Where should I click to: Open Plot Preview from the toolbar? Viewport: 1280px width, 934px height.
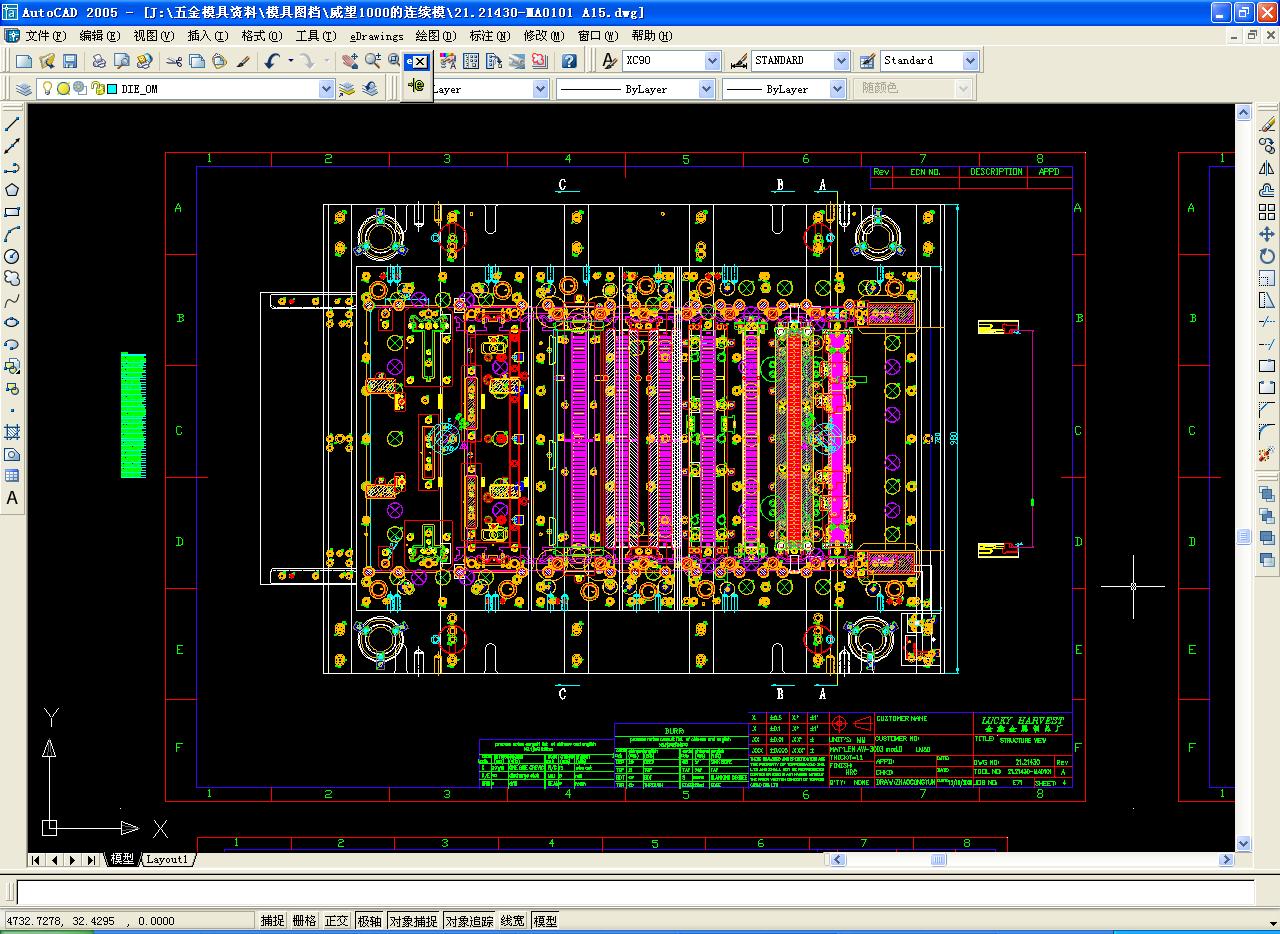coord(121,61)
